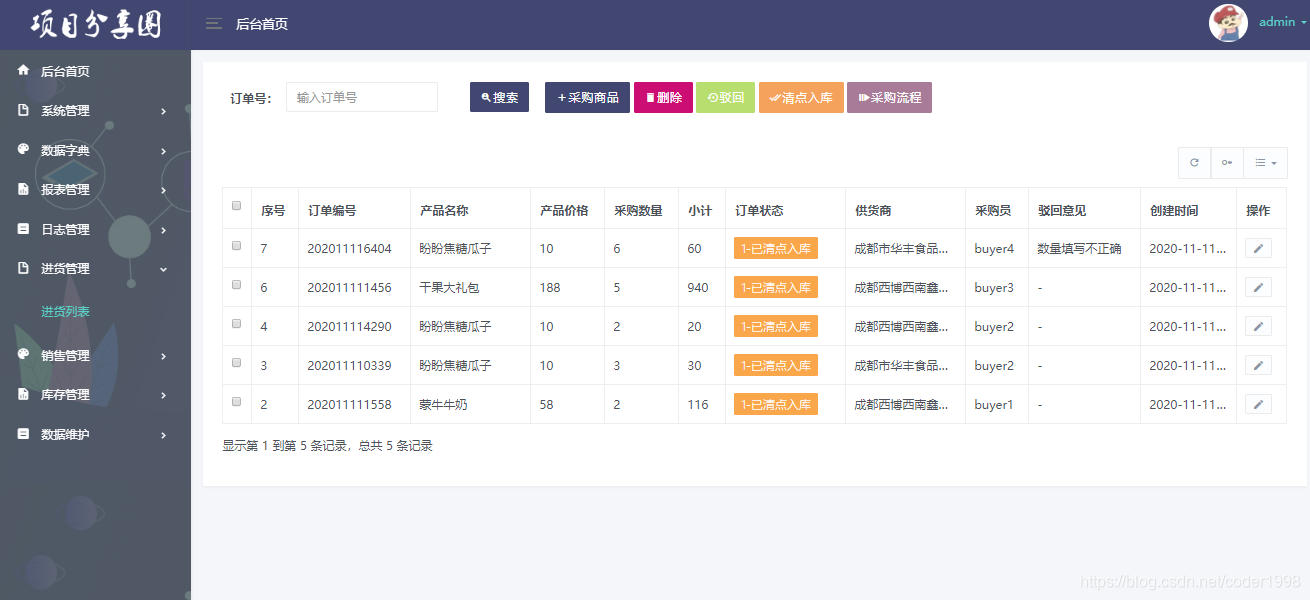Click the 订单号 input field

point(361,97)
